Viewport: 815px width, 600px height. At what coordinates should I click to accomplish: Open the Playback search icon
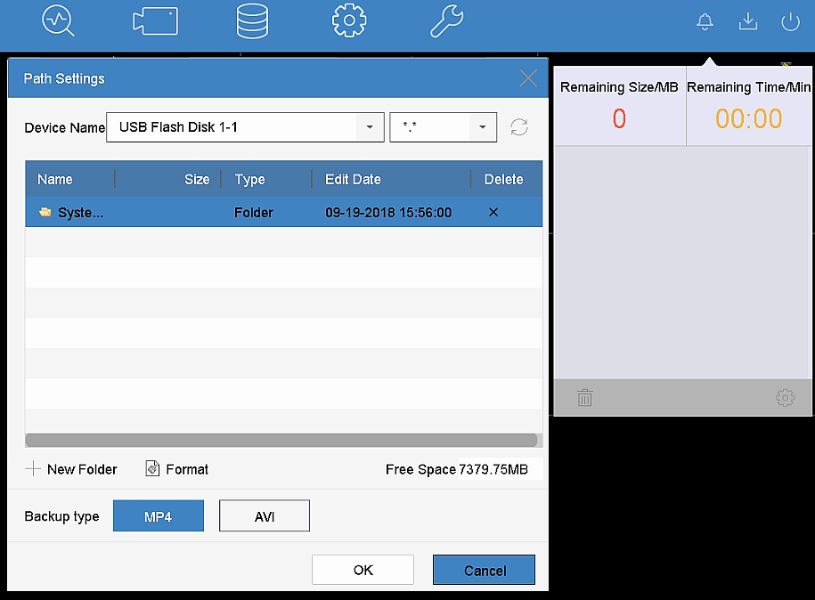[x=58, y=21]
